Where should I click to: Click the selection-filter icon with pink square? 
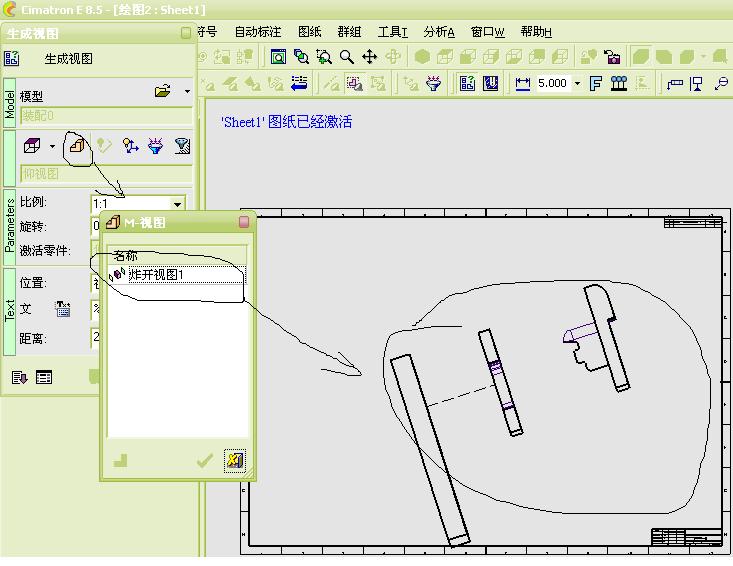(x=354, y=83)
